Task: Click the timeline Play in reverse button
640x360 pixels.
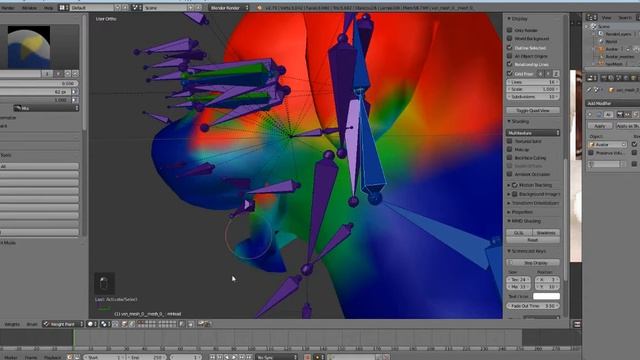Action: point(227,357)
